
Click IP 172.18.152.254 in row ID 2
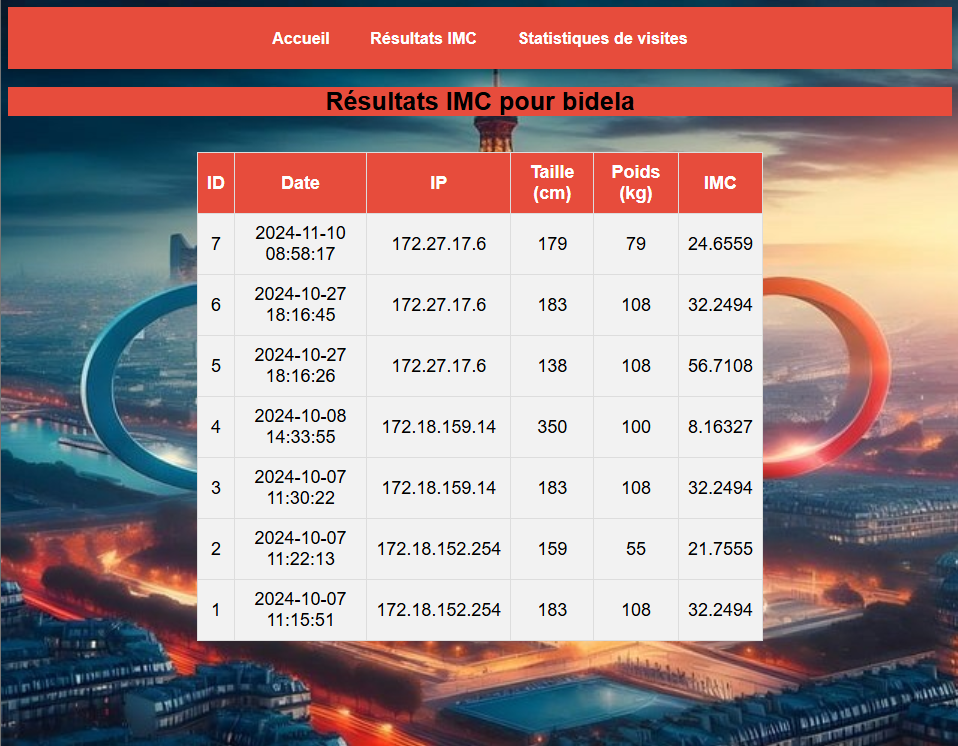pyautogui.click(x=439, y=549)
